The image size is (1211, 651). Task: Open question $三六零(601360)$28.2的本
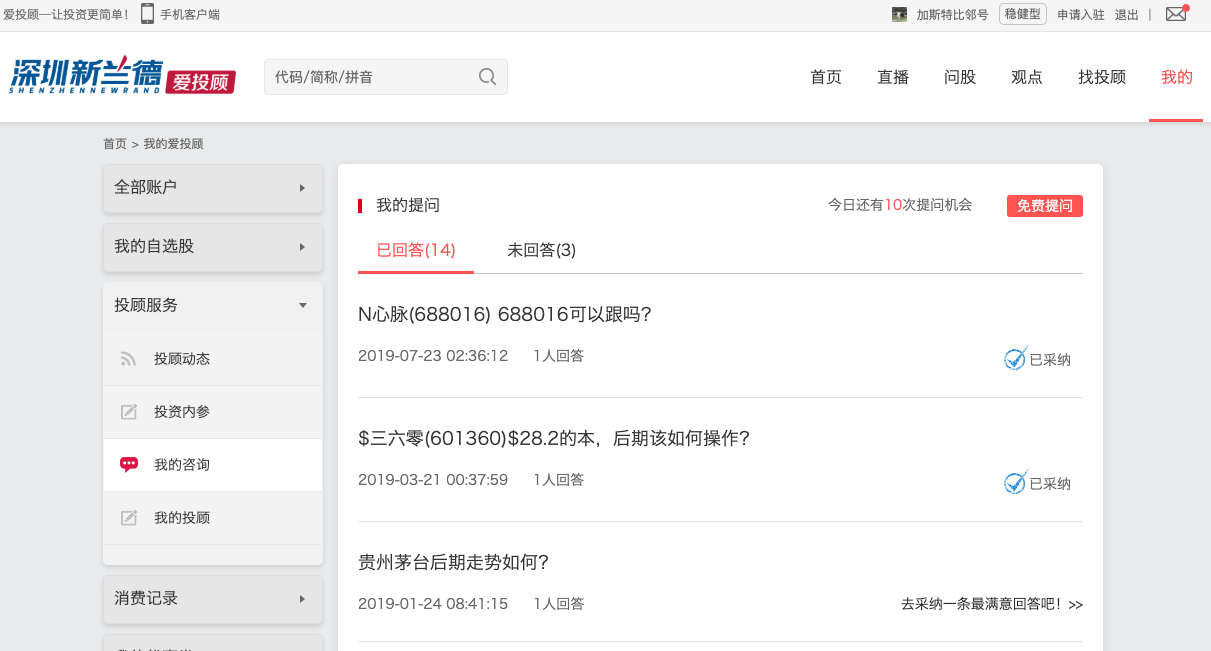[x=554, y=439]
